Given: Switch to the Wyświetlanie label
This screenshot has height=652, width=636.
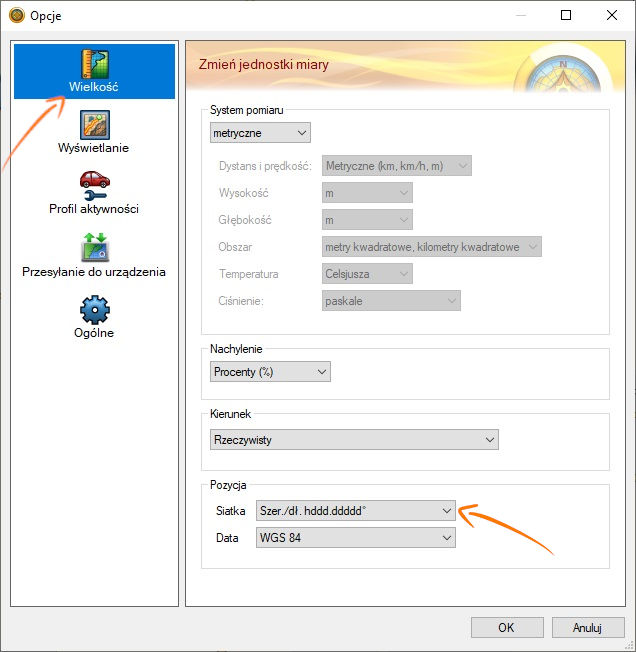Looking at the screenshot, I should tap(94, 148).
